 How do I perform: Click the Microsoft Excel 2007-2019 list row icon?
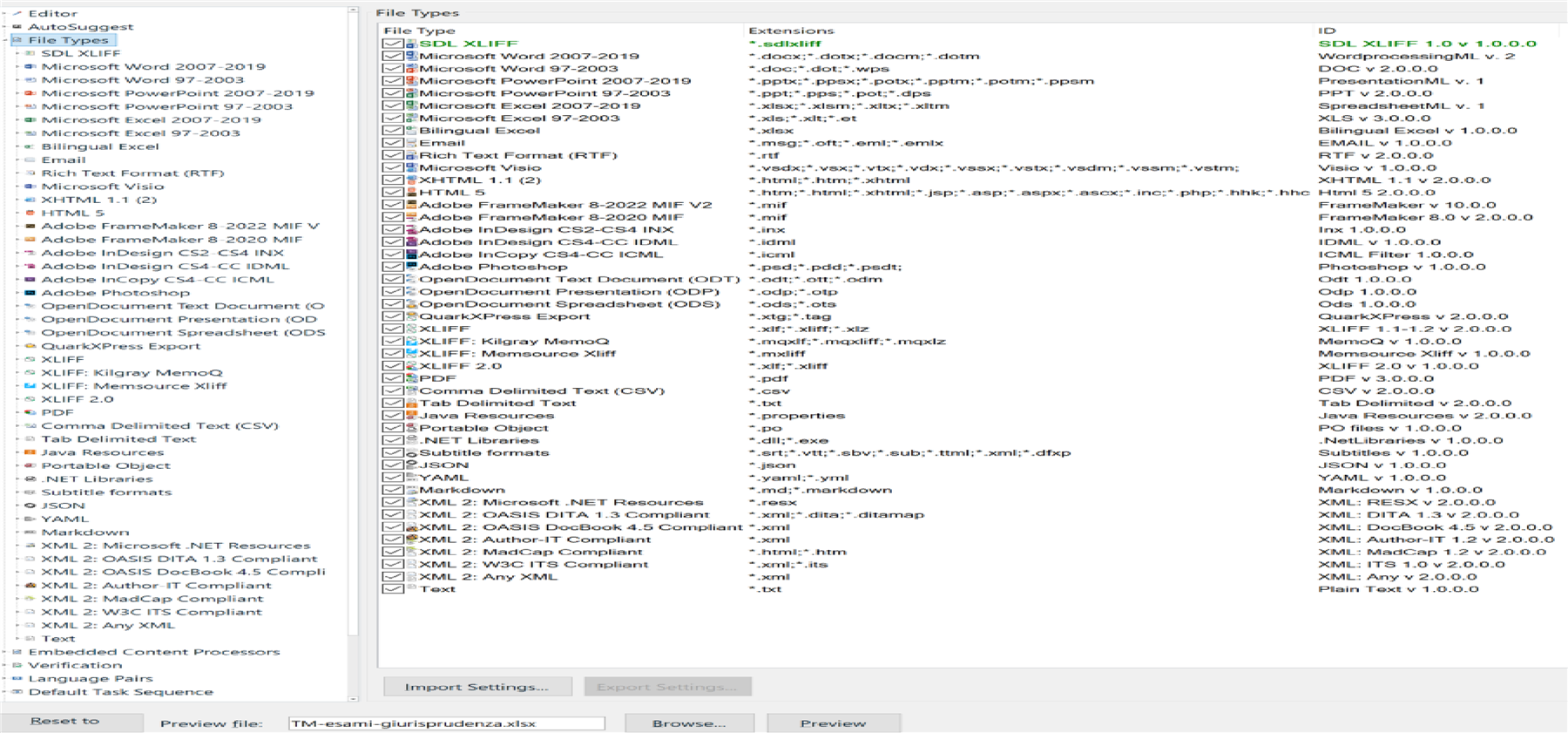click(x=411, y=105)
